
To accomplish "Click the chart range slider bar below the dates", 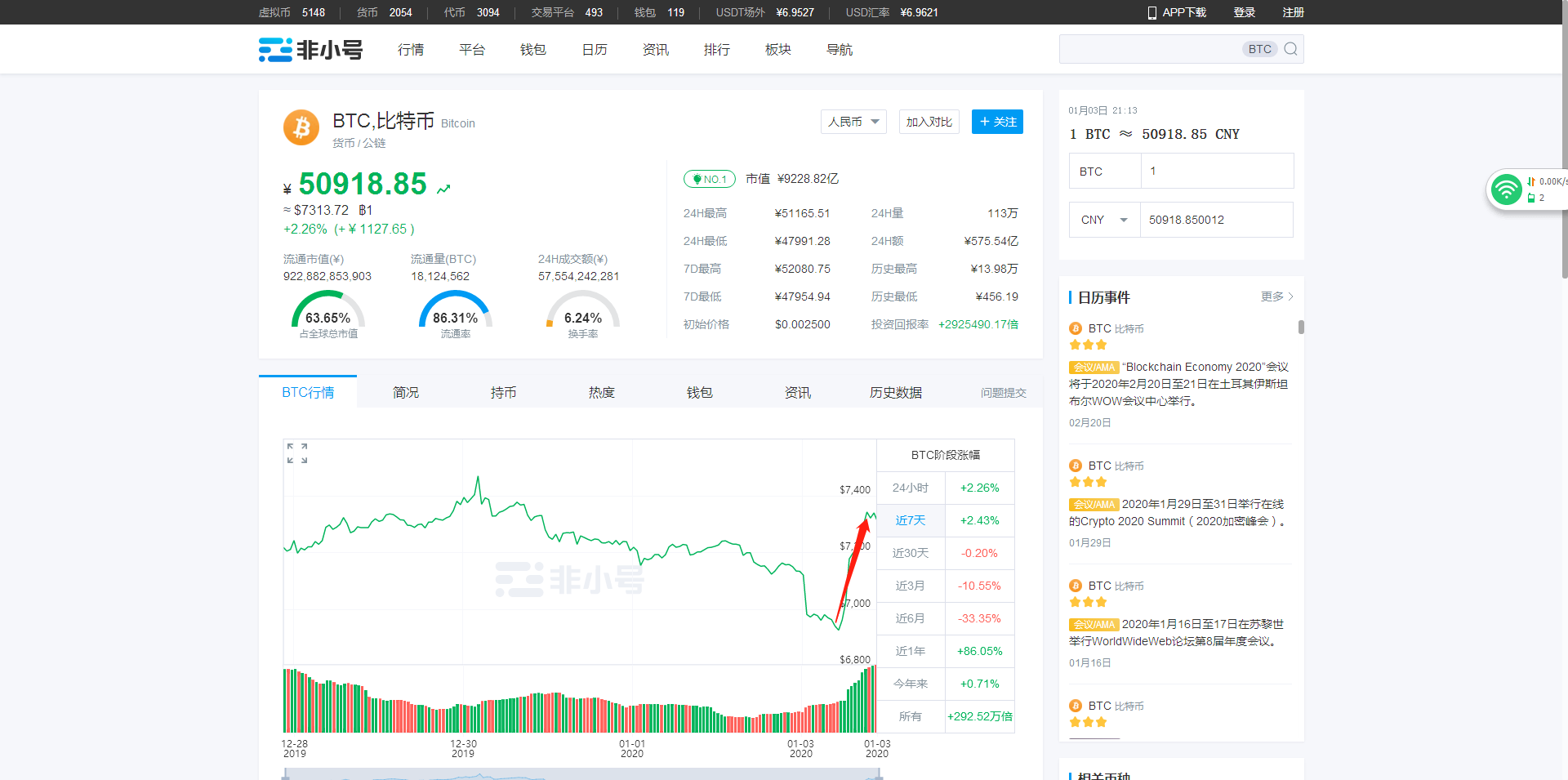I will 581,774.
